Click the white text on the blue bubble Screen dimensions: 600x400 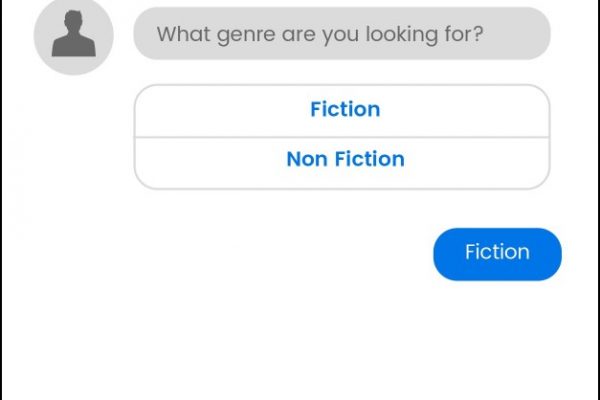coord(497,252)
